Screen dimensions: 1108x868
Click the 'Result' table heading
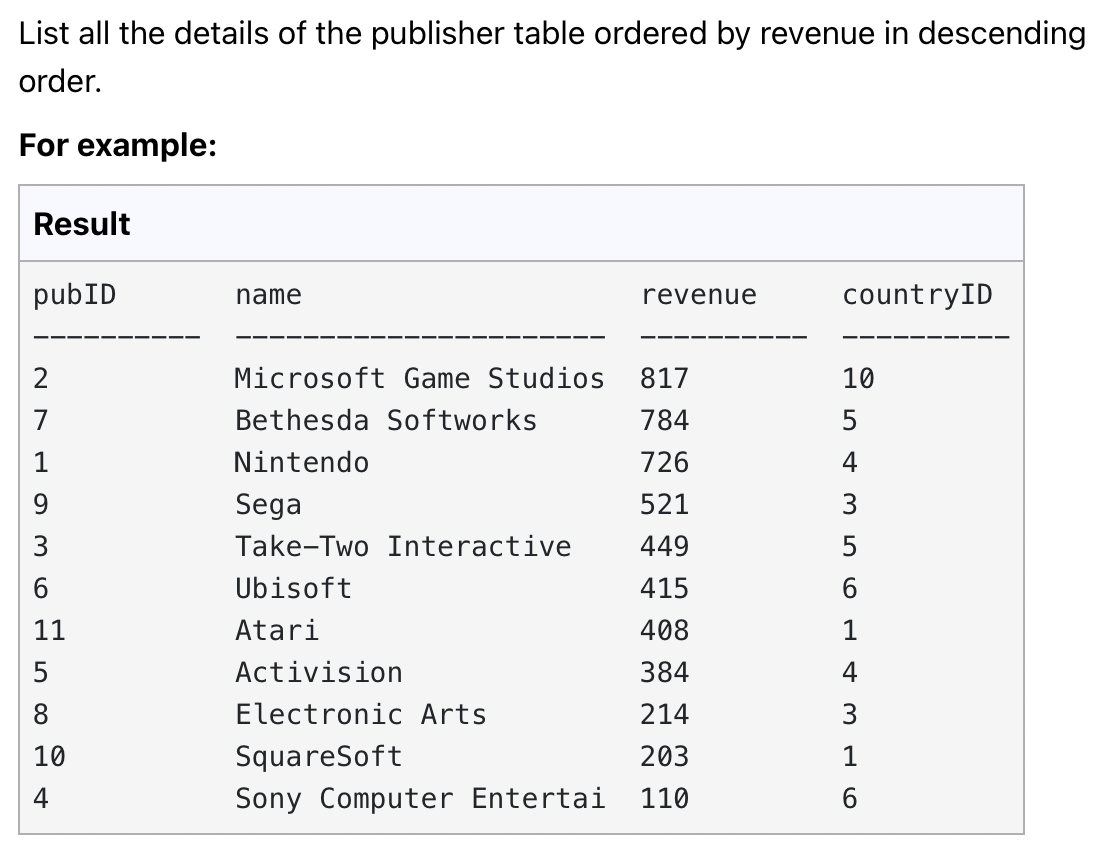click(81, 224)
